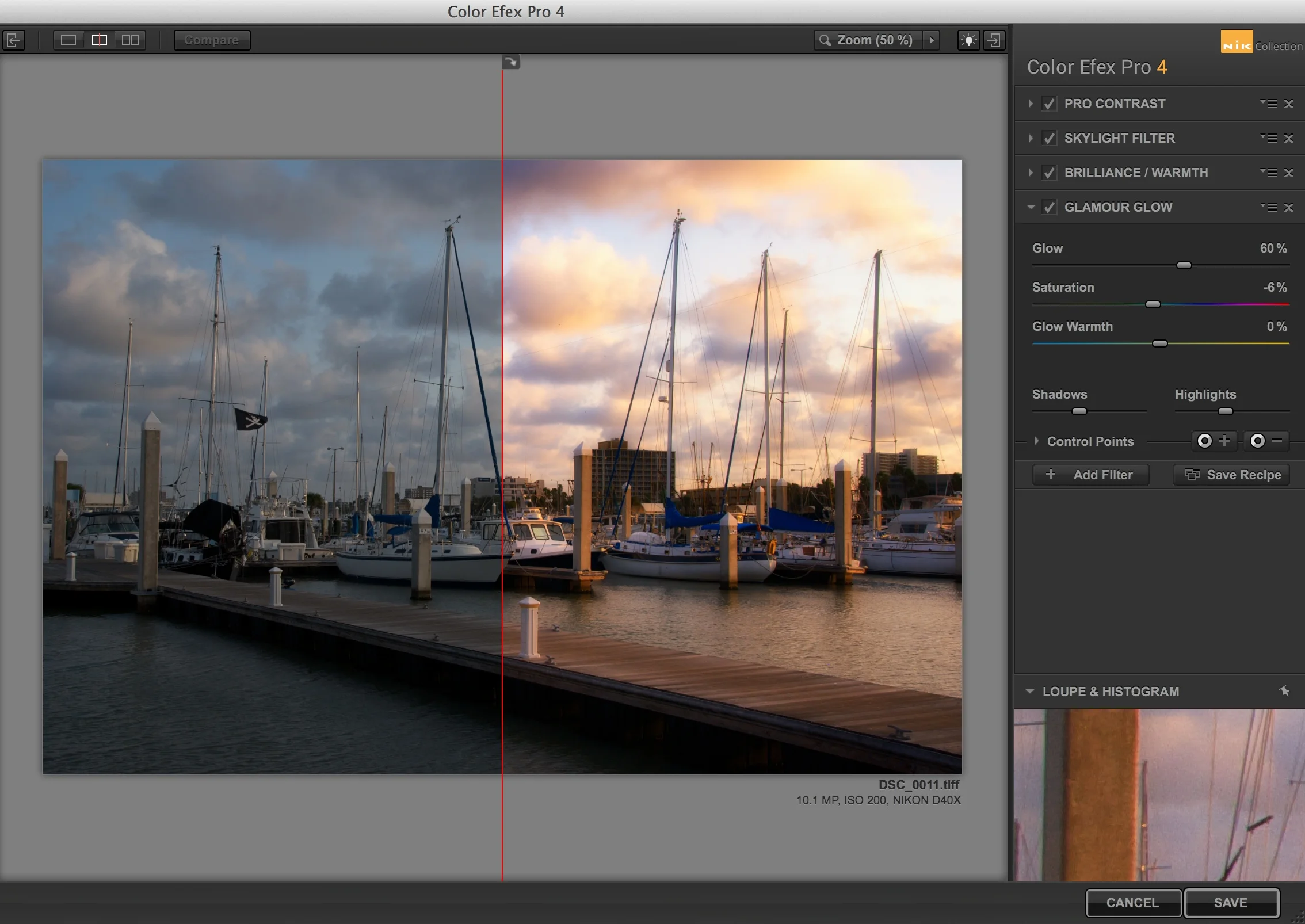Uncheck the Skylight Filter checkbox
1305x924 pixels.
pyautogui.click(x=1050, y=138)
